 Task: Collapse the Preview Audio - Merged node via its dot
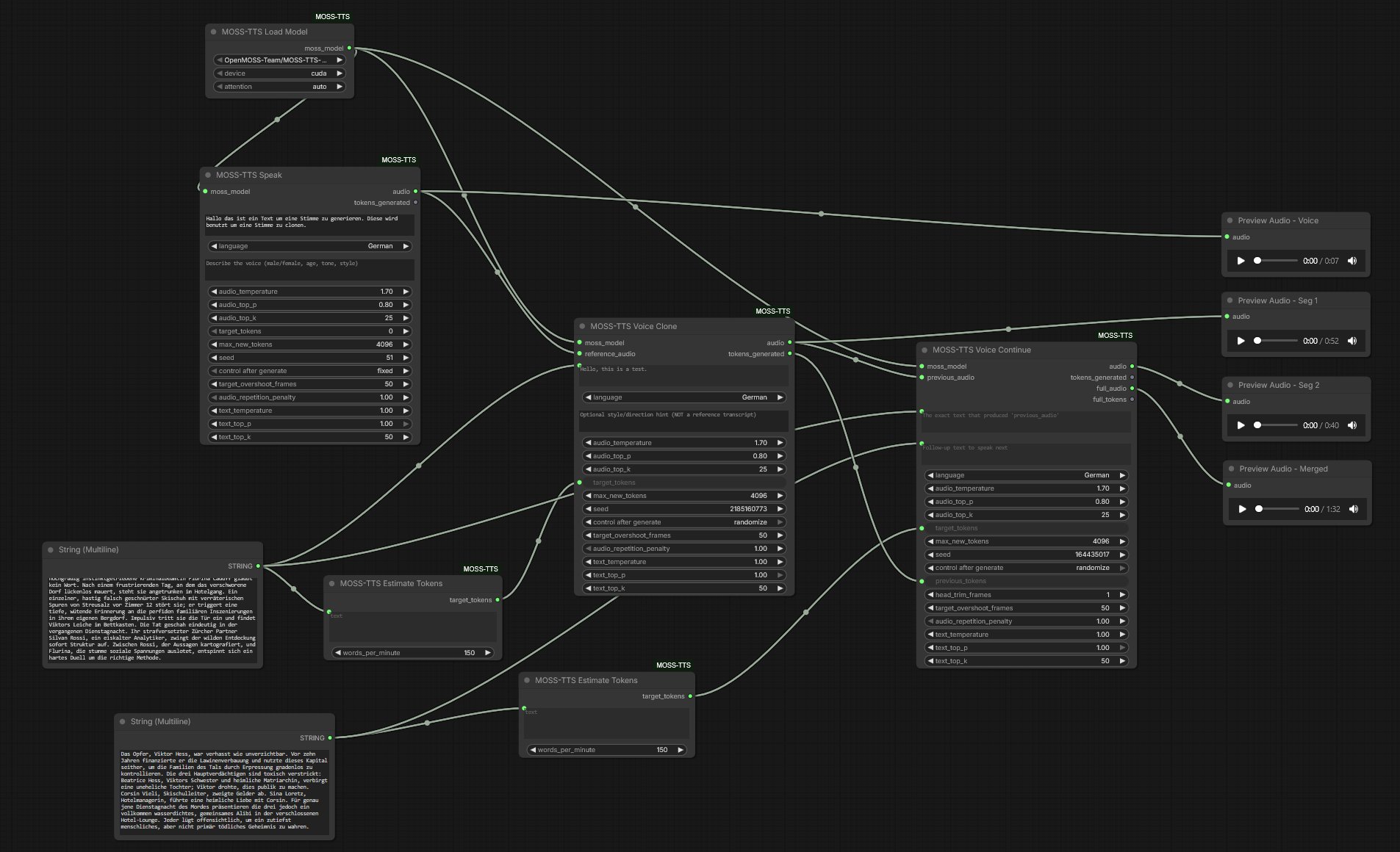pos(1231,469)
